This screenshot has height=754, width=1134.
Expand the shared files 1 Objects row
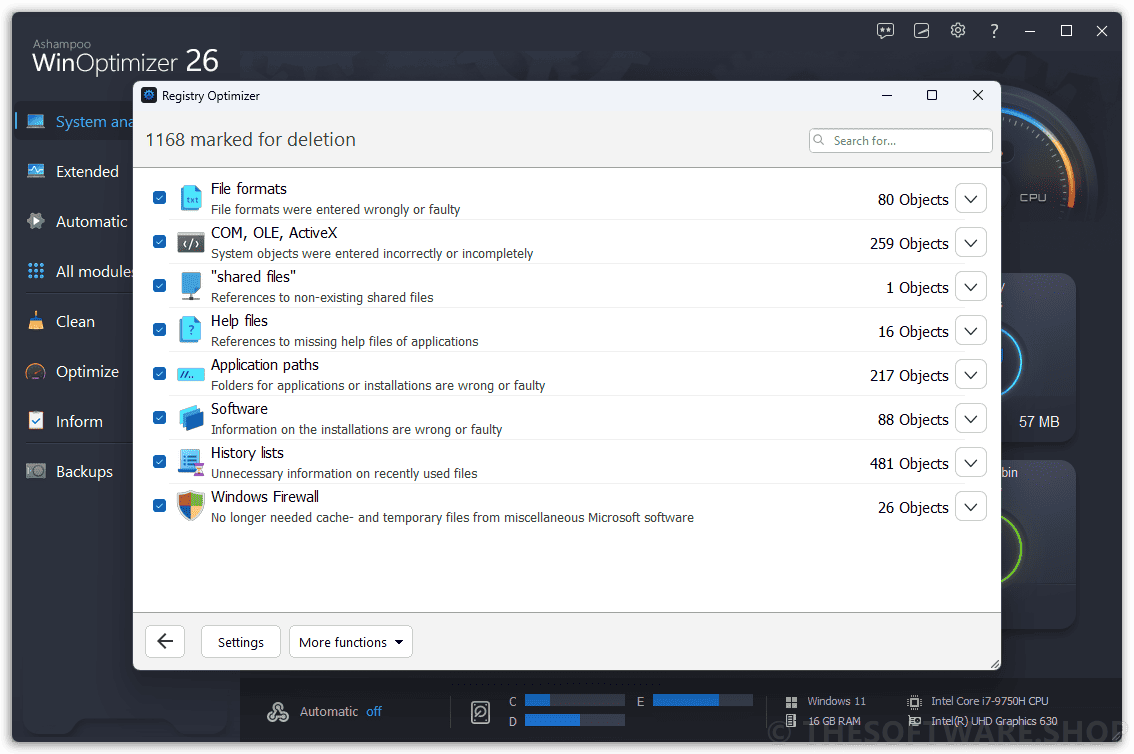click(x=971, y=287)
